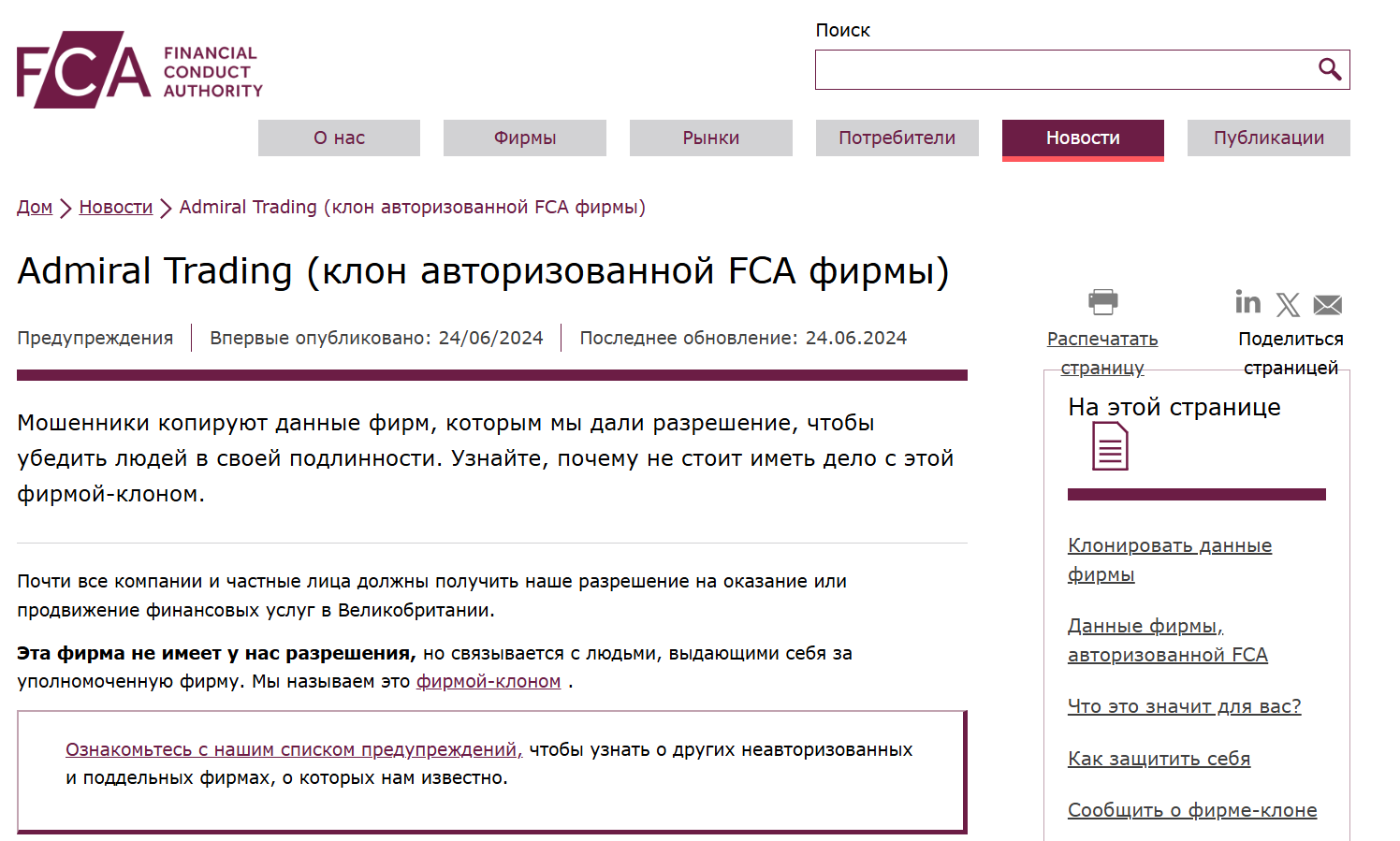Open the "Потребители" menu
1400x841 pixels.
pos(897,138)
